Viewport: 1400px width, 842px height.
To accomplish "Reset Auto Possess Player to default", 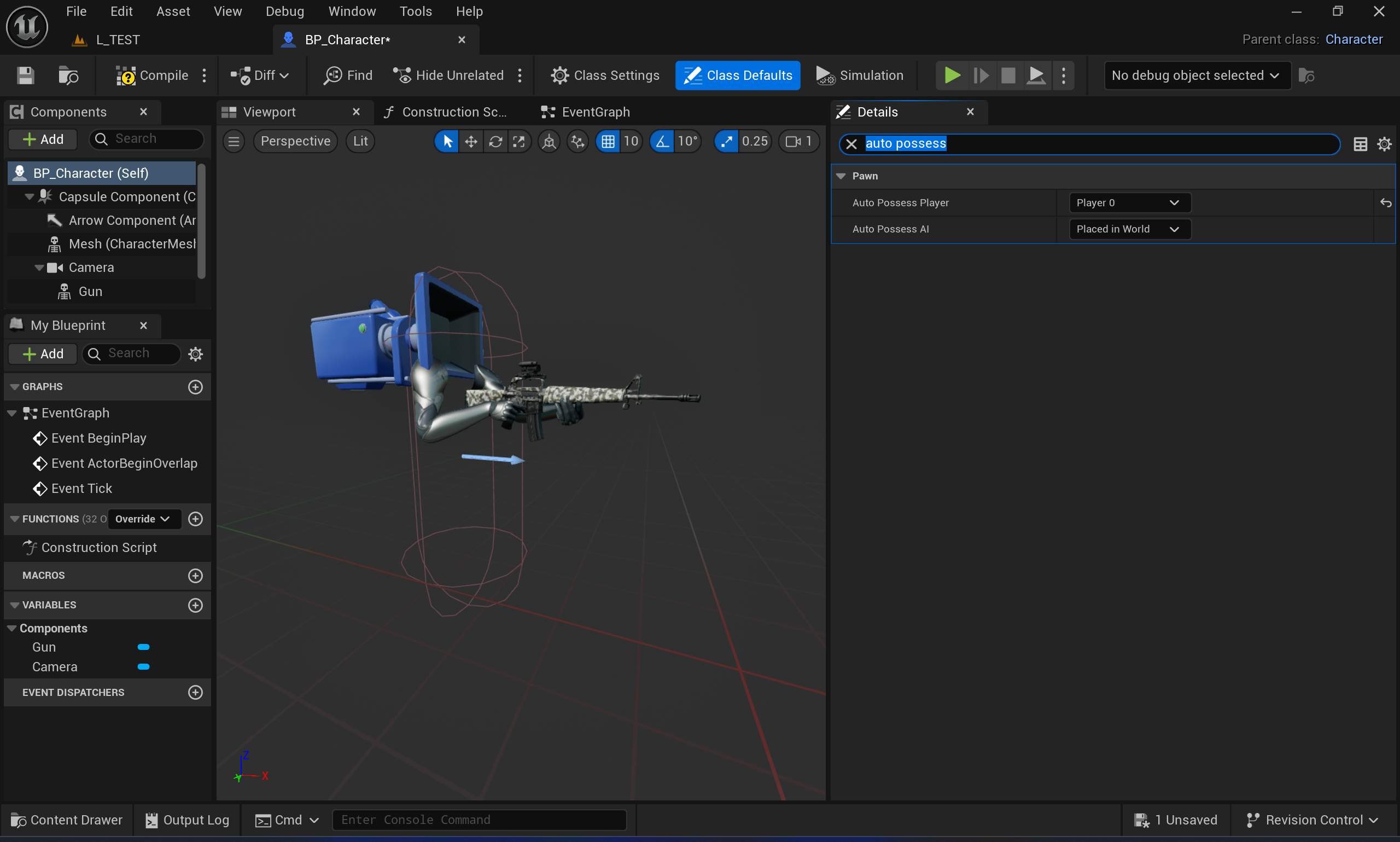I will tap(1386, 202).
